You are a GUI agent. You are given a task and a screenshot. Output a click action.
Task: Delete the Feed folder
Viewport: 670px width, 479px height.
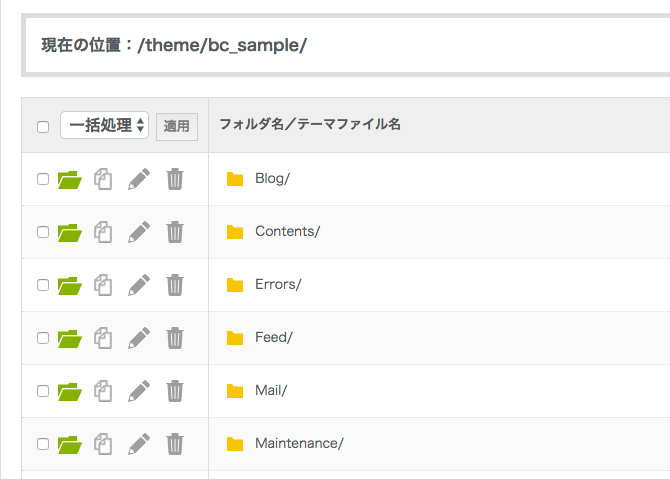pos(175,338)
